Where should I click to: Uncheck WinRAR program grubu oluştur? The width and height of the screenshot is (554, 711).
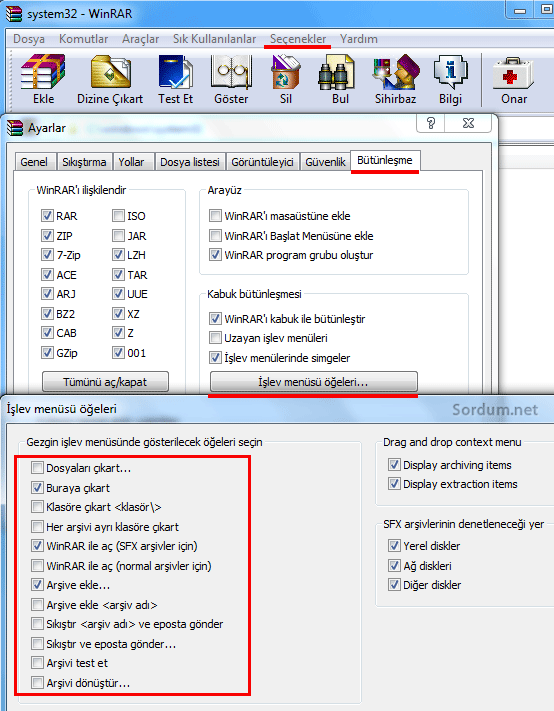[x=215, y=255]
